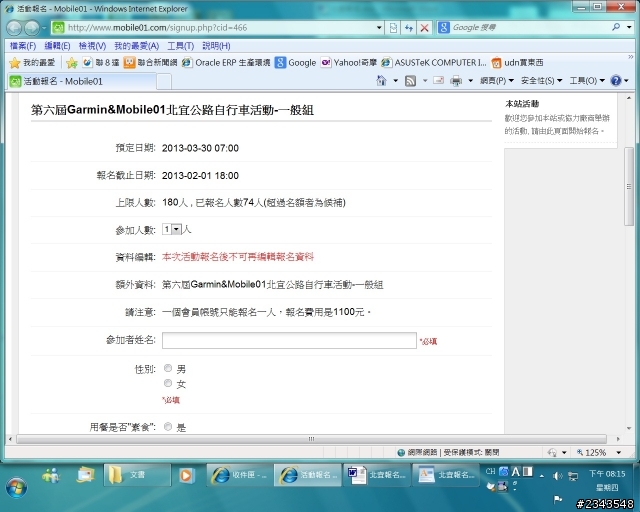Expand the address bar history dropdown
640x512 pixels.
coord(379,28)
